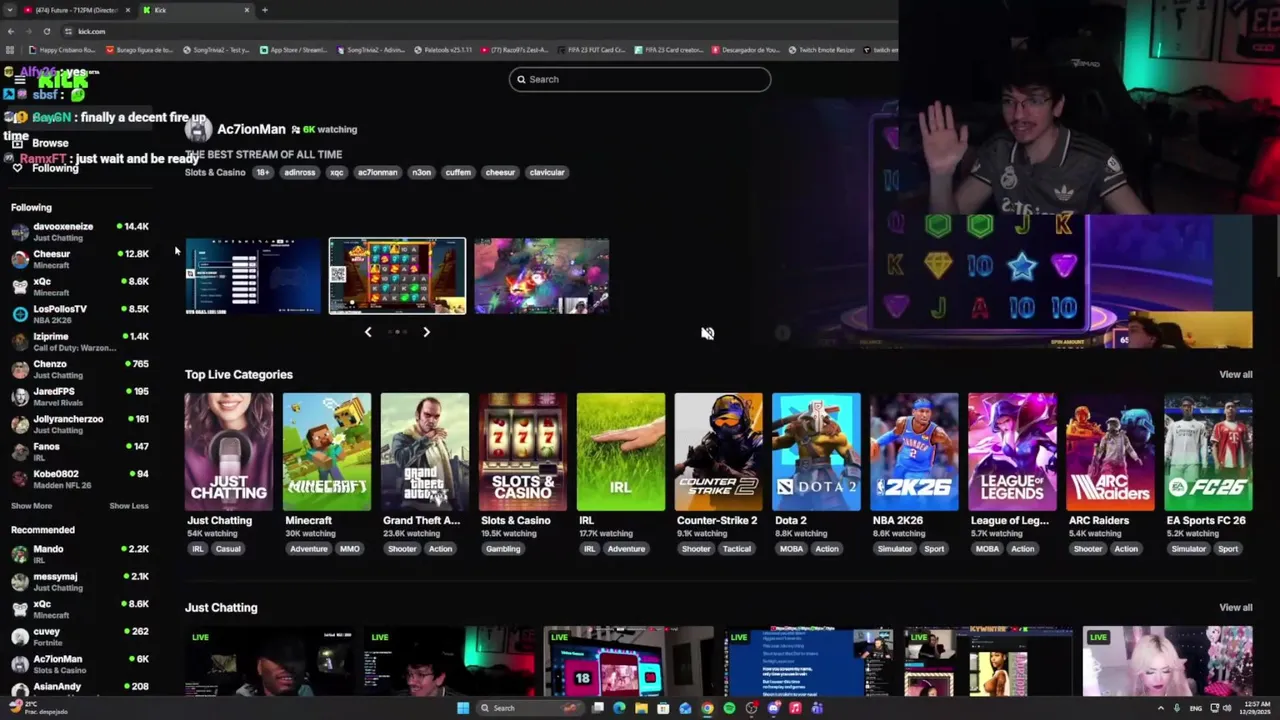Viewport: 1280px width, 720px height.
Task: Open the FIFA 23 Card creator bookmark
Action: point(669,50)
